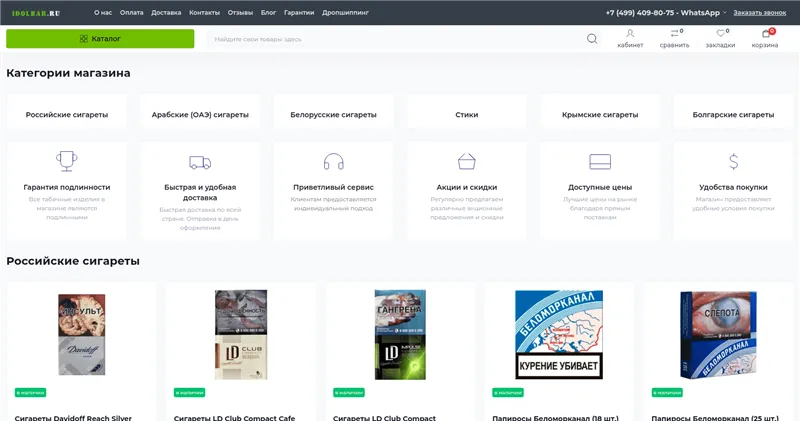800x421 pixels.
Task: Click the Удобства покупки heading
Action: coord(733,187)
